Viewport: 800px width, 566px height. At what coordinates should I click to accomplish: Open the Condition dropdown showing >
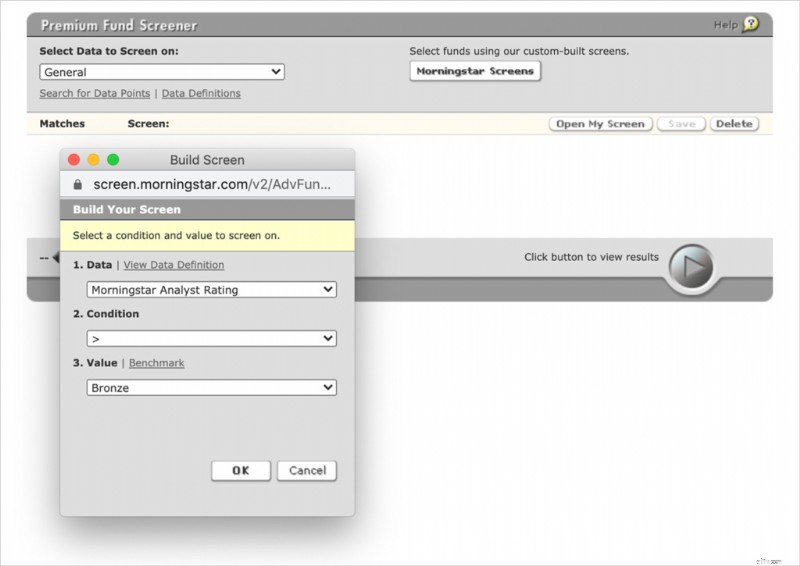[x=211, y=338]
